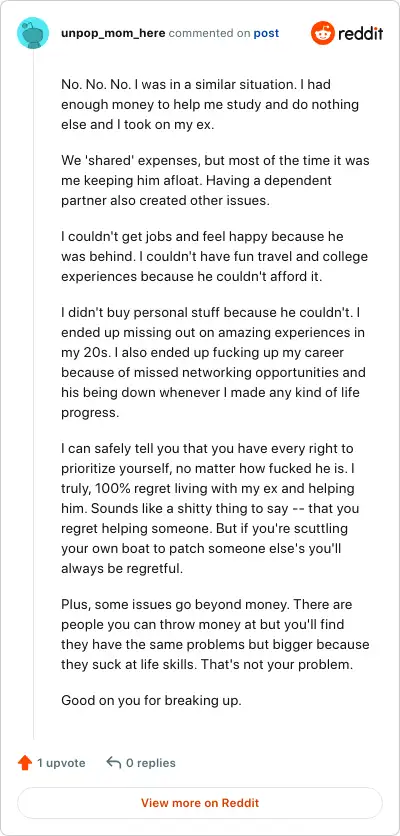Open the blue "post" link
The width and height of the screenshot is (400, 836).
(x=266, y=33)
